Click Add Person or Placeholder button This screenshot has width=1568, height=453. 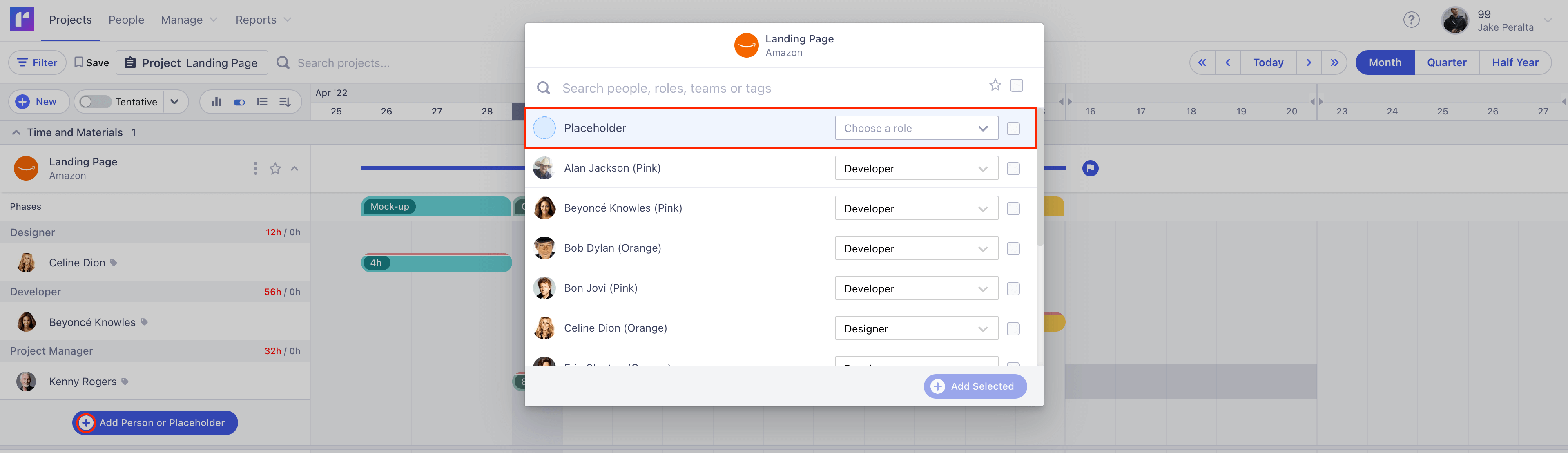(x=155, y=422)
